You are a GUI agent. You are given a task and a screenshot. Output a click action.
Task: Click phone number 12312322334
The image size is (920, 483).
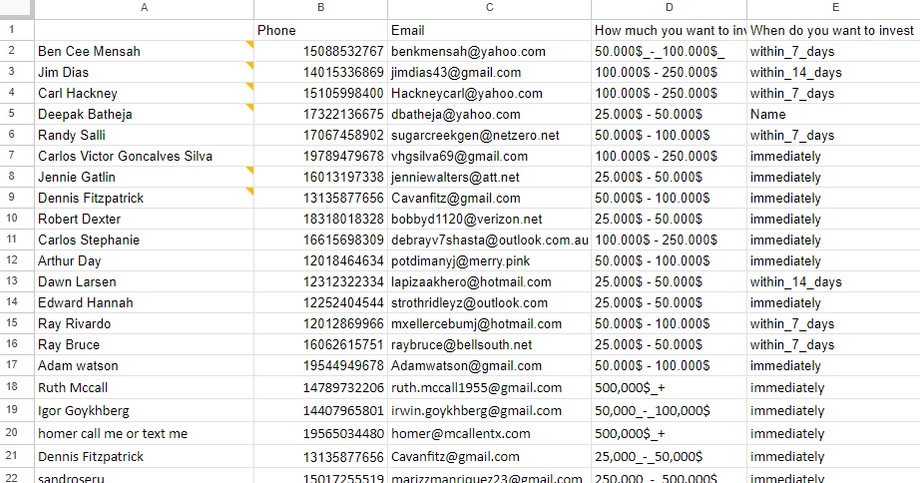pos(320,282)
